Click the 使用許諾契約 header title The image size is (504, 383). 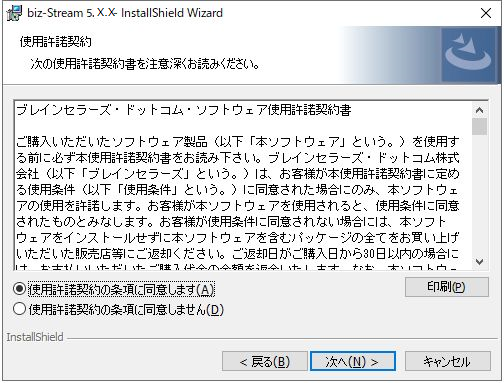tap(56, 42)
